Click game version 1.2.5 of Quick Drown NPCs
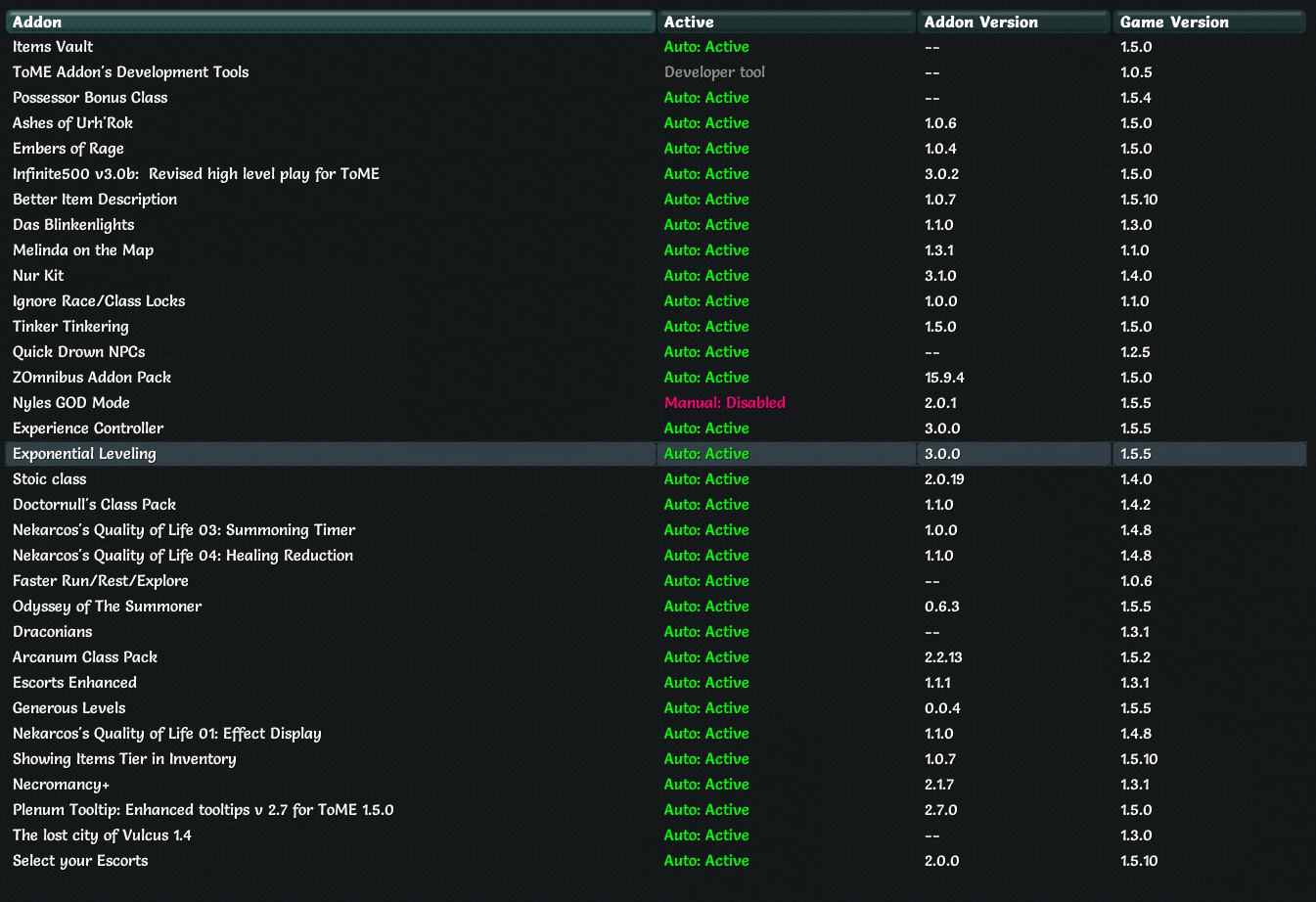Image resolution: width=1316 pixels, height=902 pixels. tap(1135, 352)
